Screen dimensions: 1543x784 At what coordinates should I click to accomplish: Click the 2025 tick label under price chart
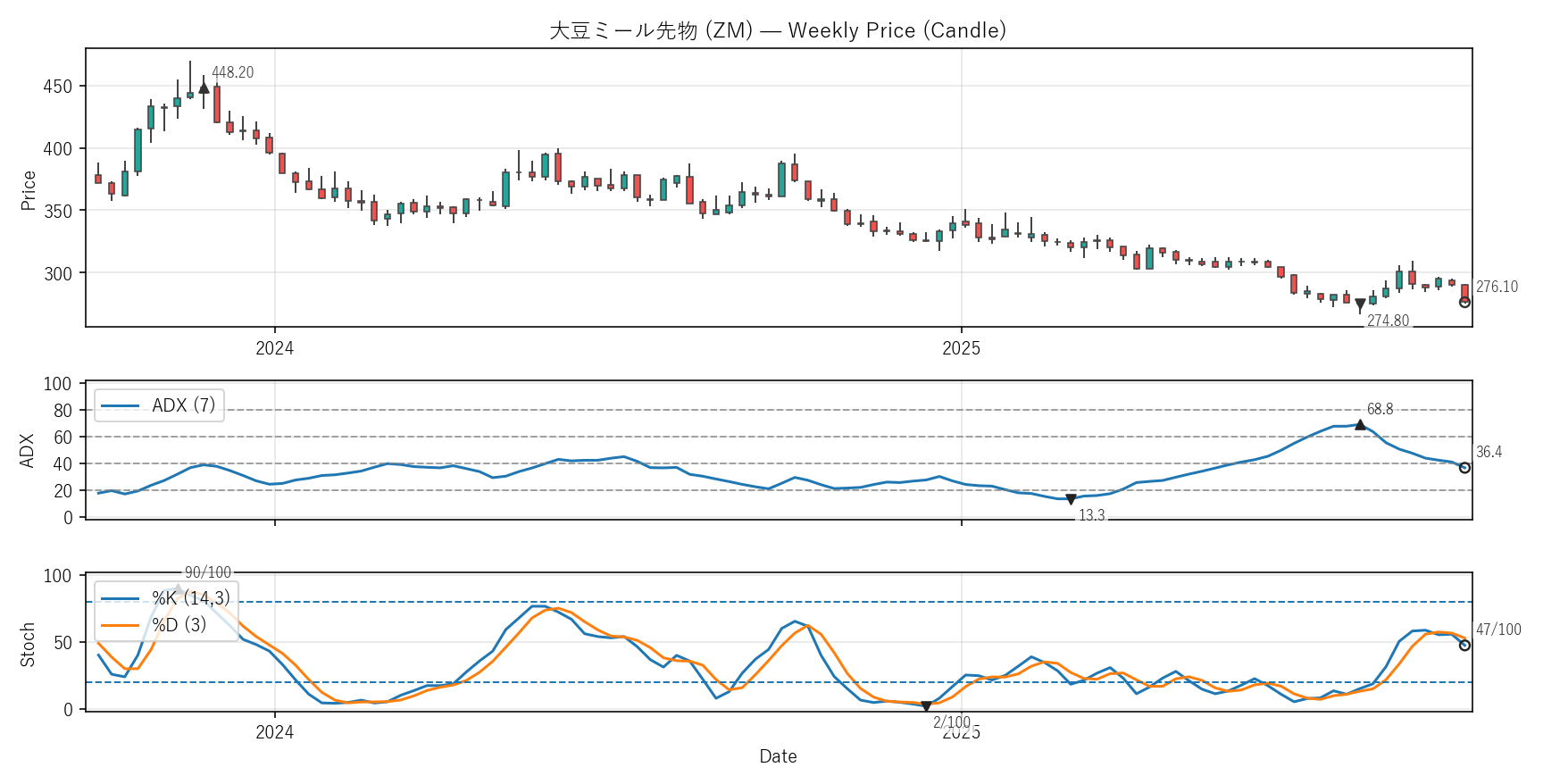click(x=961, y=348)
